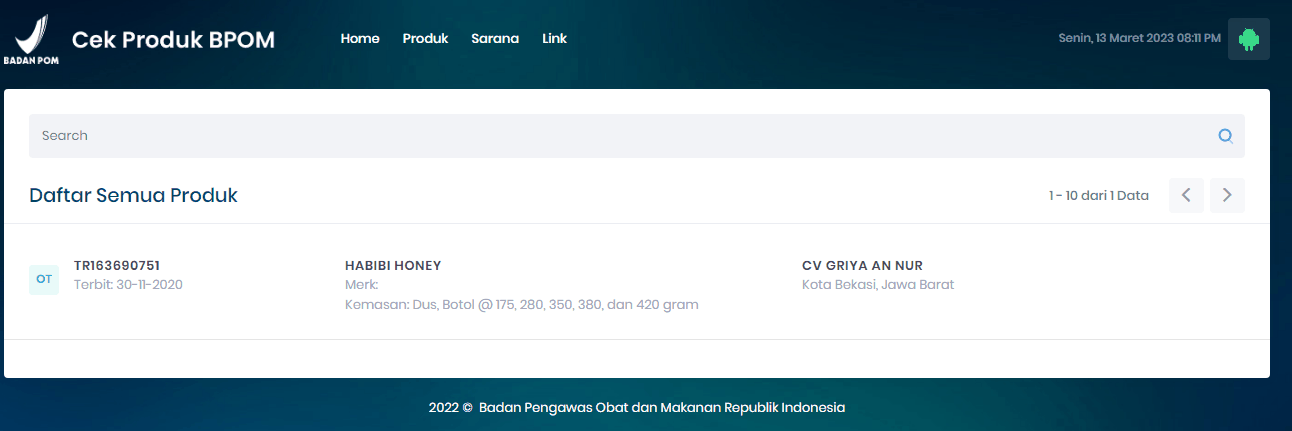The height and width of the screenshot is (431, 1292).
Task: Go to previous page arrow
Action: 1186,195
